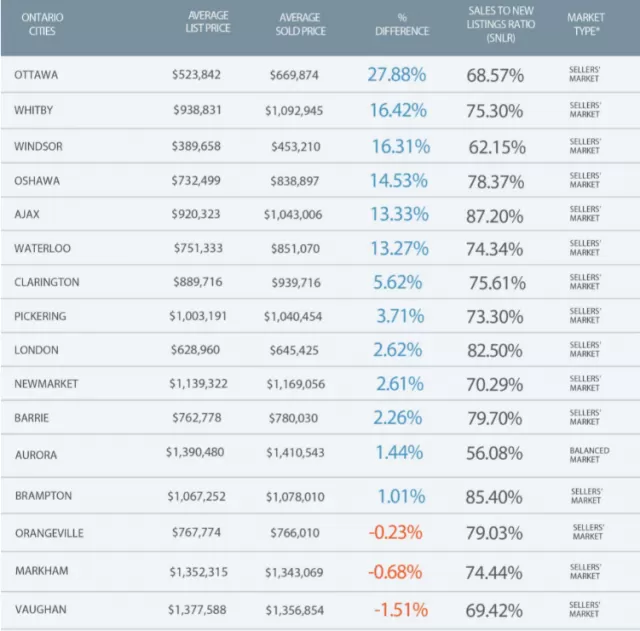
Task: Click Oshawa's SNLR value 78.37%
Action: click(x=496, y=182)
